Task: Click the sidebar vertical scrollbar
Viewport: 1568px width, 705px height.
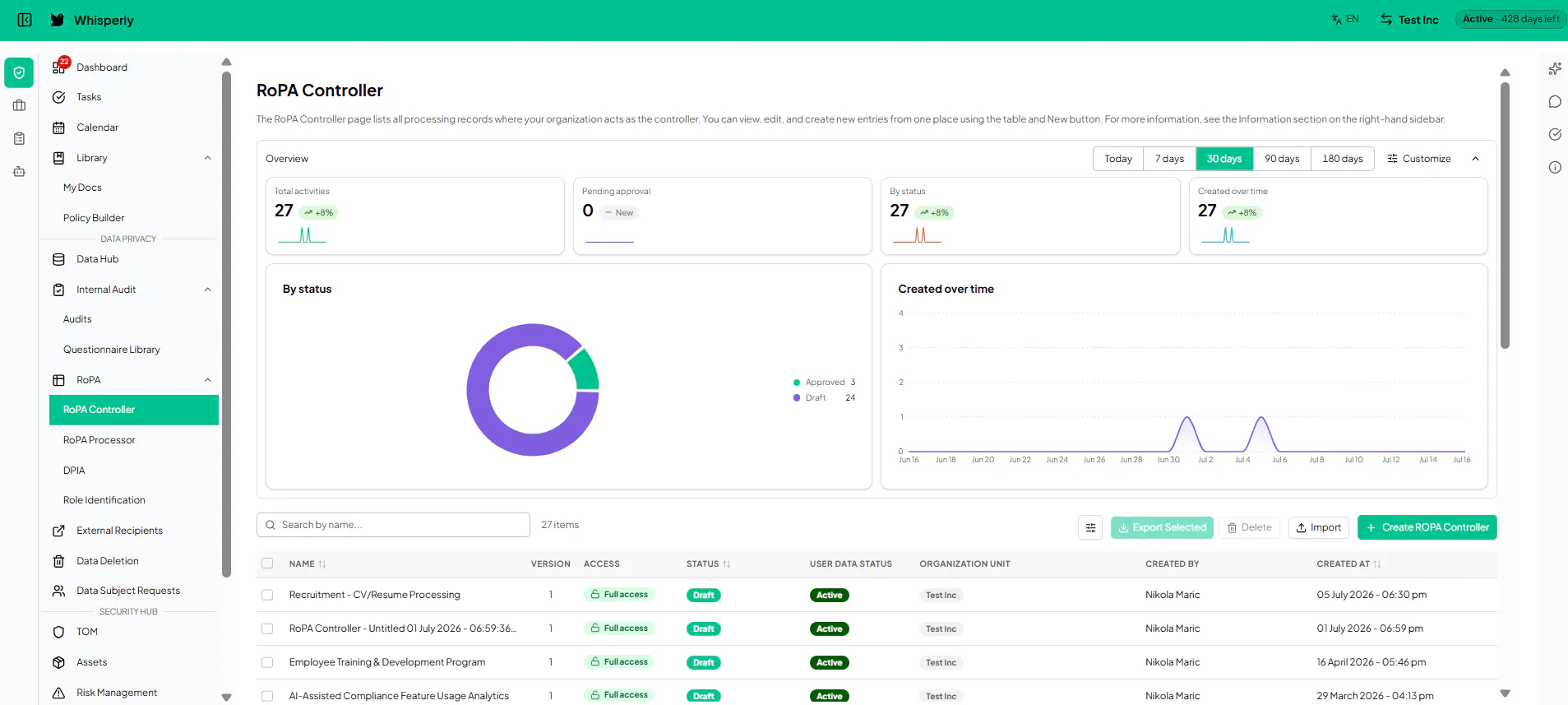Action: pos(226,325)
